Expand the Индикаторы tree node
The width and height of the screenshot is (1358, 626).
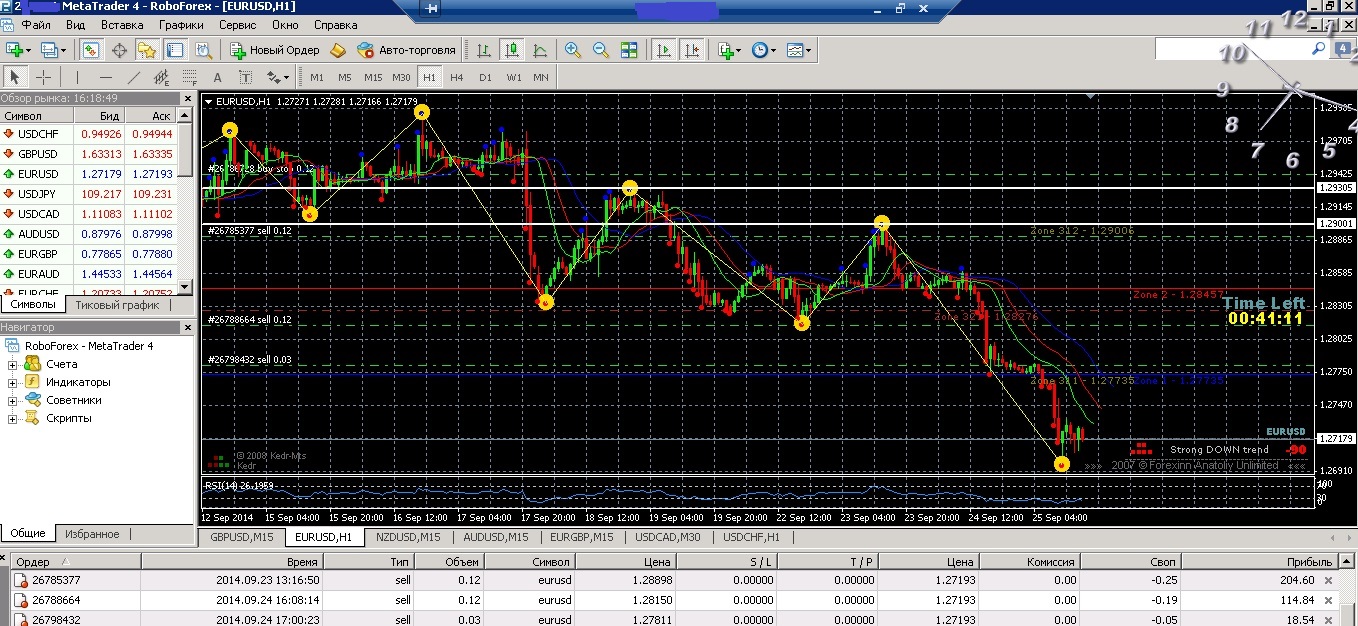click(x=13, y=382)
